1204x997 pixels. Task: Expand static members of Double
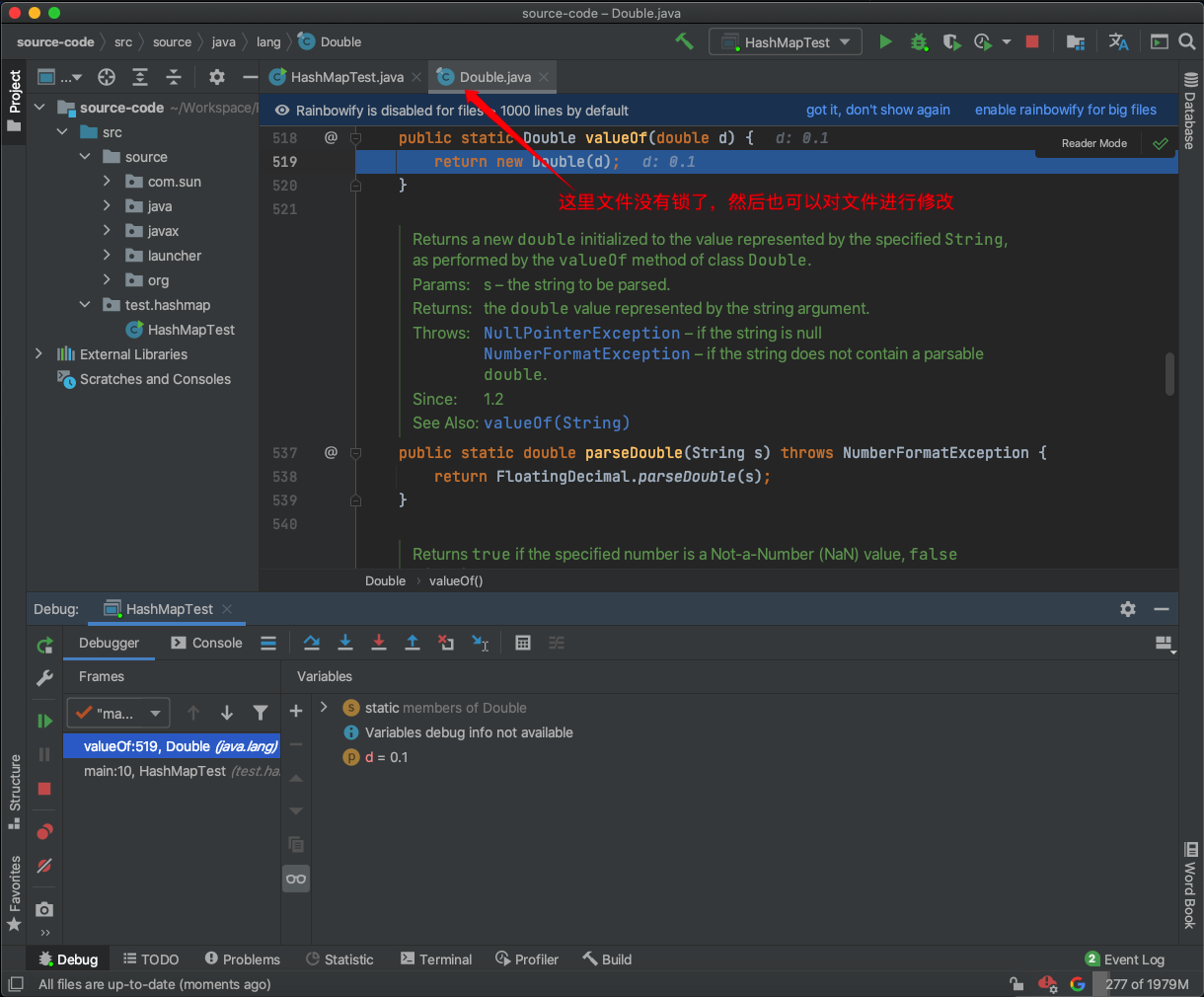tap(324, 708)
